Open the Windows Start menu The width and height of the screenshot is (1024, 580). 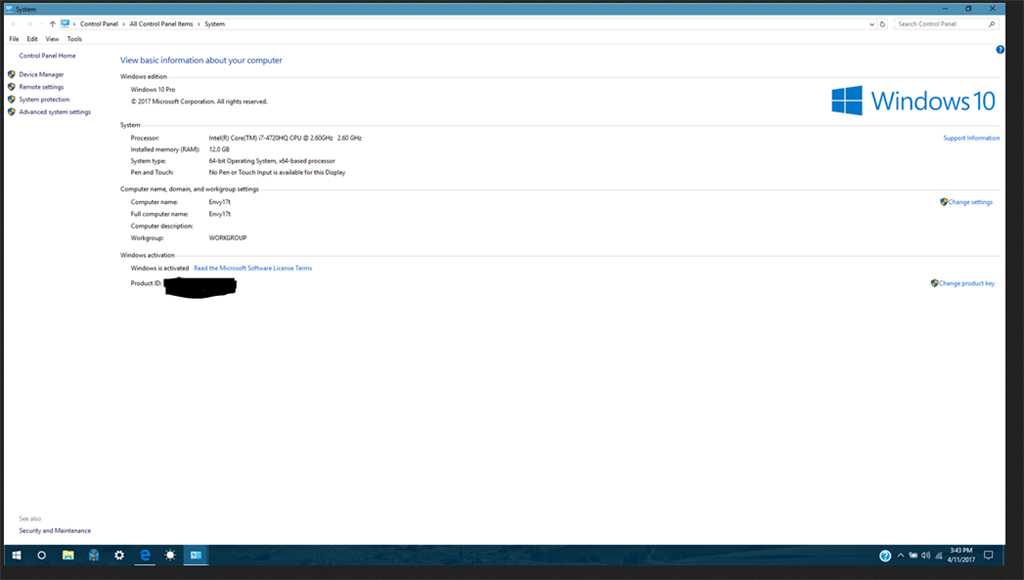point(16,555)
